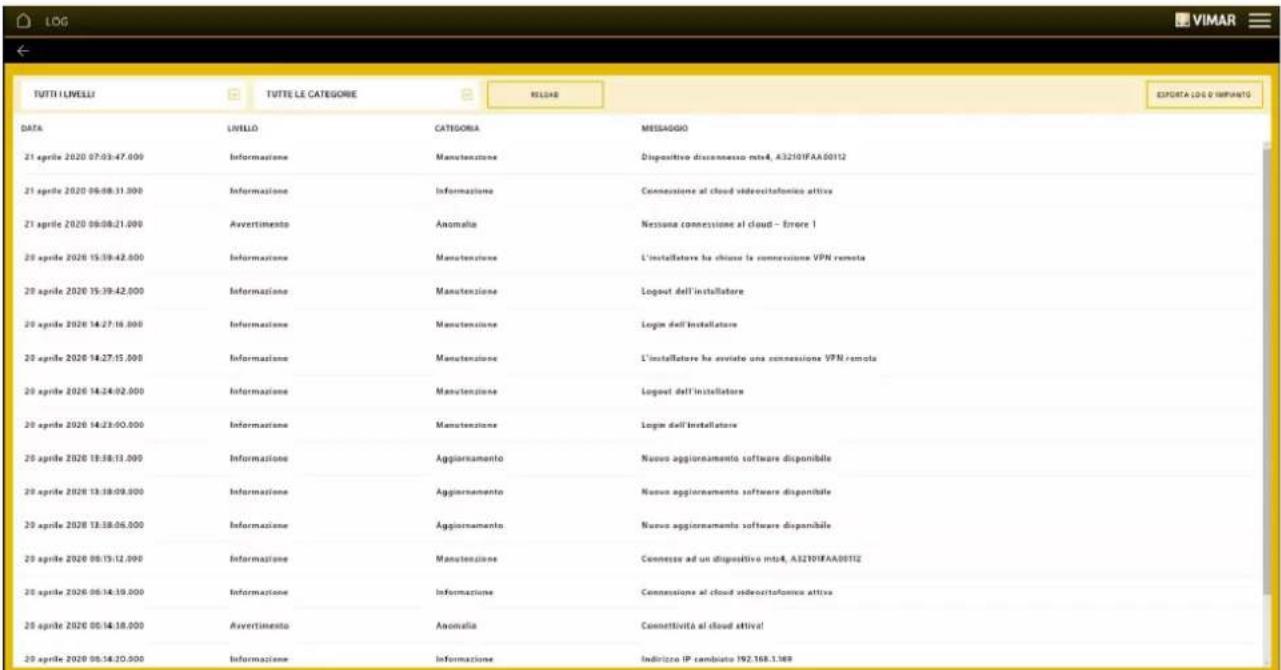This screenshot has width=1281, height=670.
Task: Click the ESPORTA LOG D'IMPIANTO button
Action: [1205, 94]
